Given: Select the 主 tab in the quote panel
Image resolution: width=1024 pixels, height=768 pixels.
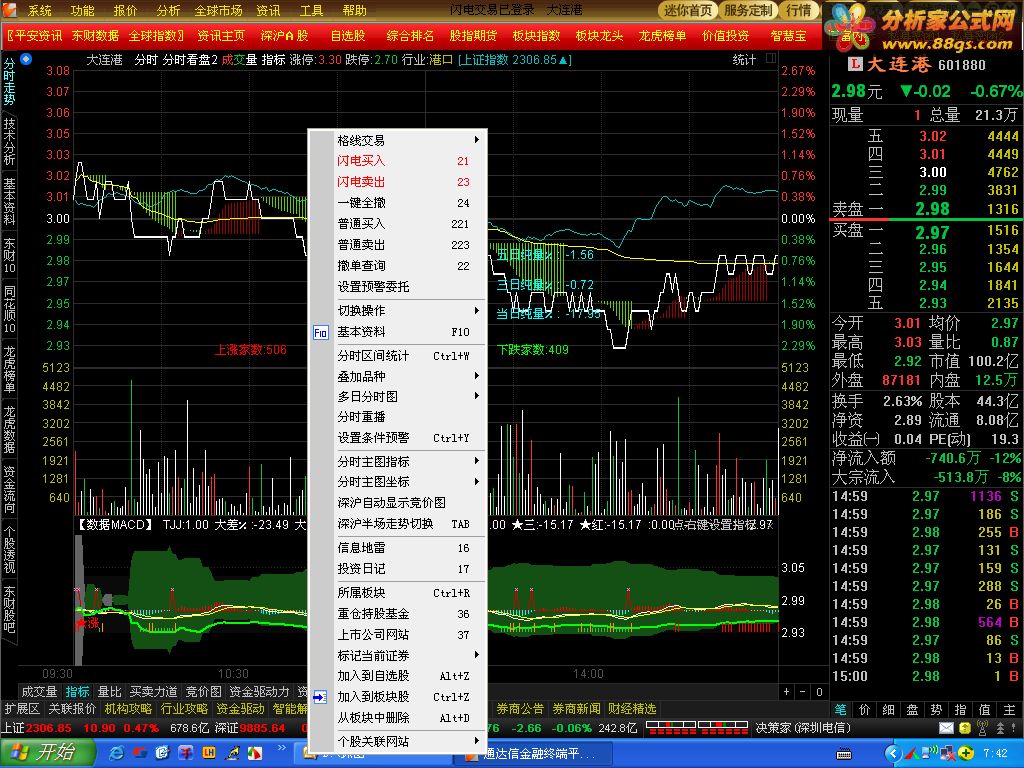Looking at the screenshot, I should pyautogui.click(x=1009, y=709).
